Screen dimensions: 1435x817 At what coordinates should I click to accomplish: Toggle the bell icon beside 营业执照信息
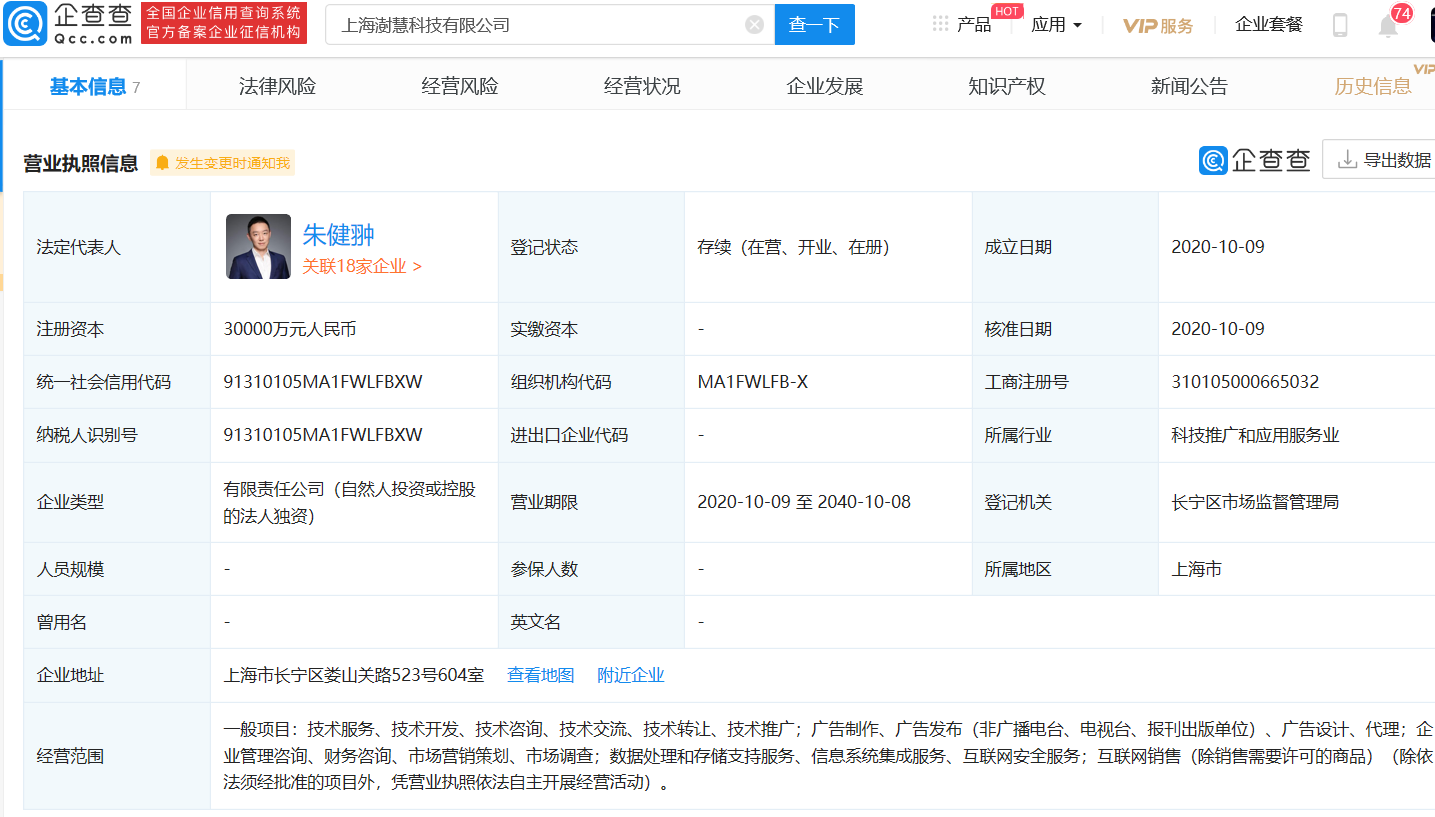pos(163,162)
